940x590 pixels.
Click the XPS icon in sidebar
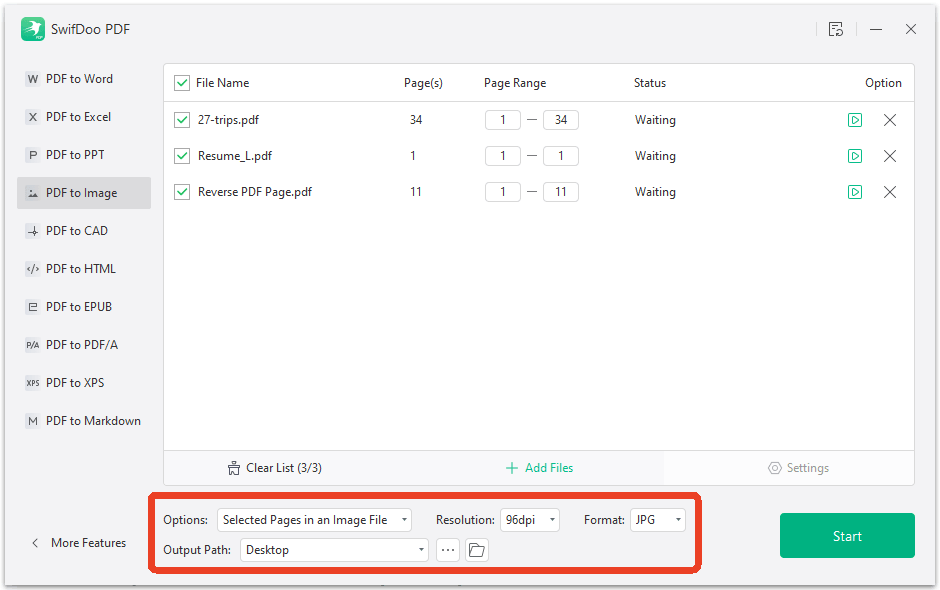tap(33, 383)
